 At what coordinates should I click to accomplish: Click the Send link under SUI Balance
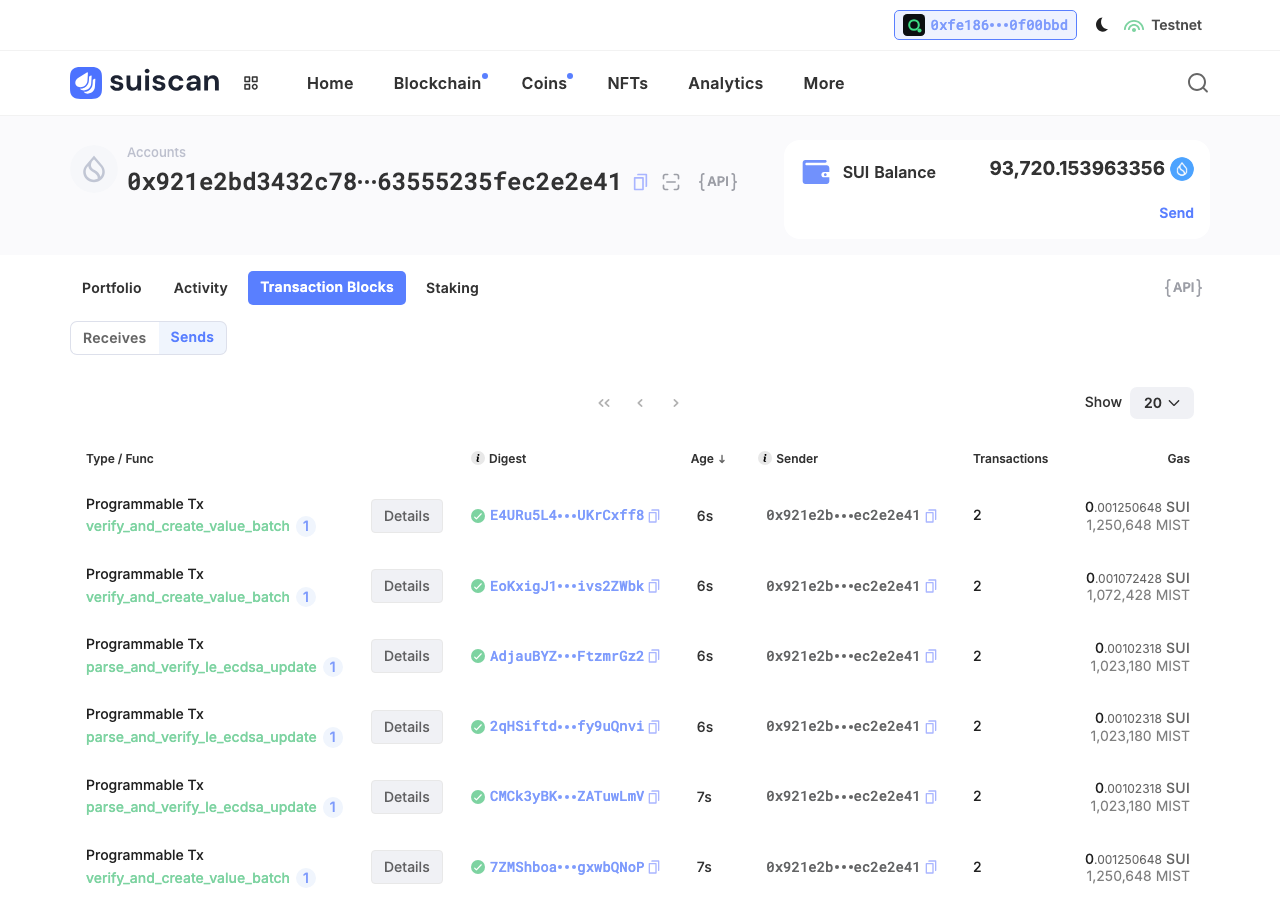(x=1176, y=213)
